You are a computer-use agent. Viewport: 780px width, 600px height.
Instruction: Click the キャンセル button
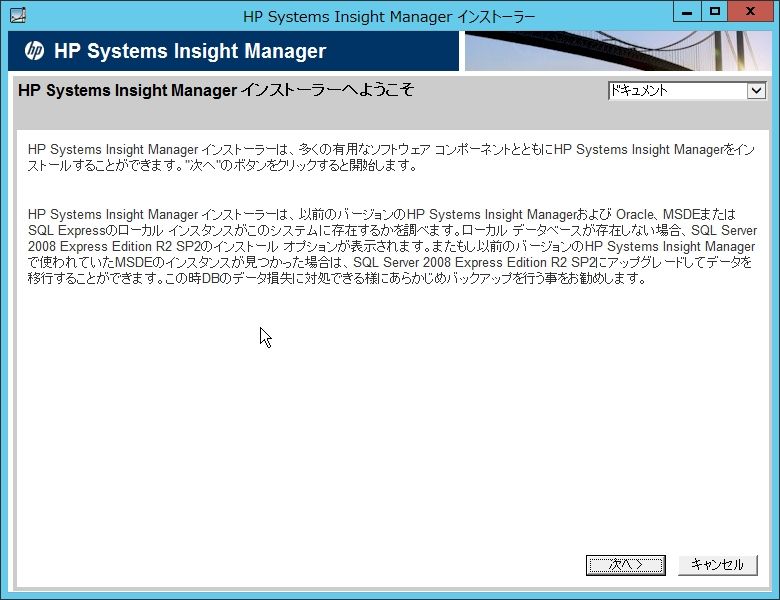coord(717,565)
